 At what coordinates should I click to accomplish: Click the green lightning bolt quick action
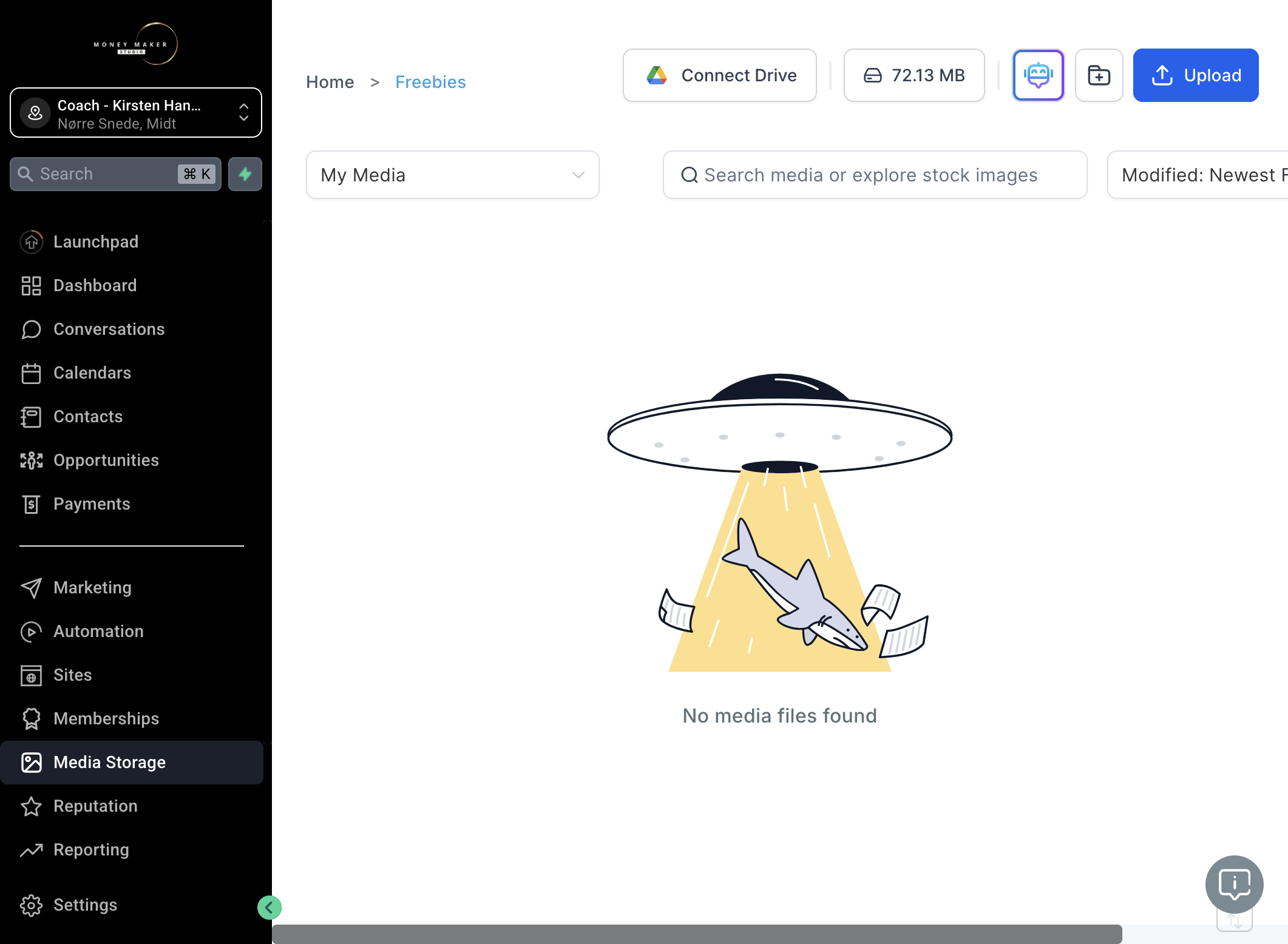pos(245,174)
